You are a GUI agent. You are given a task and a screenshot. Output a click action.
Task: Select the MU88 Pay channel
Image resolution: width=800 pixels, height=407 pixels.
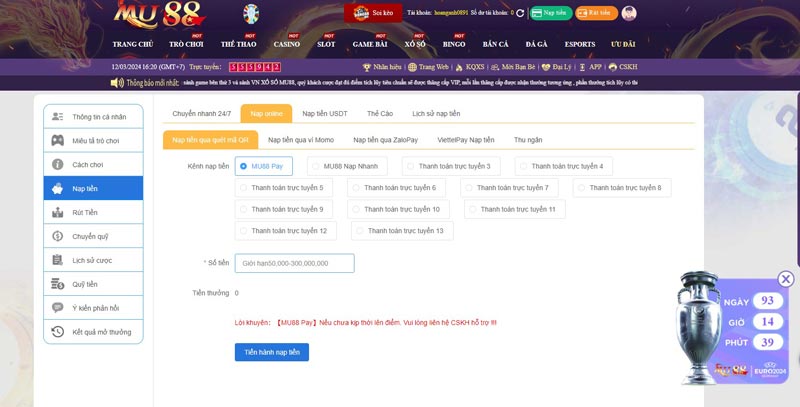point(264,166)
